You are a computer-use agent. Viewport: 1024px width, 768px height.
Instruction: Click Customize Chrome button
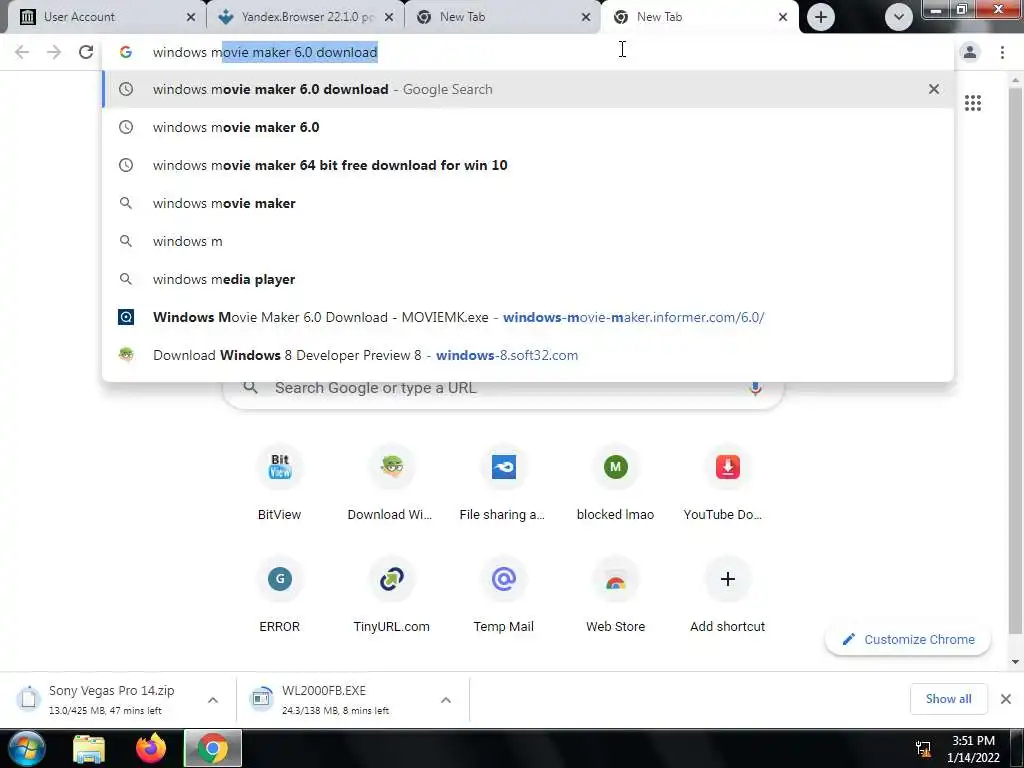click(x=908, y=639)
